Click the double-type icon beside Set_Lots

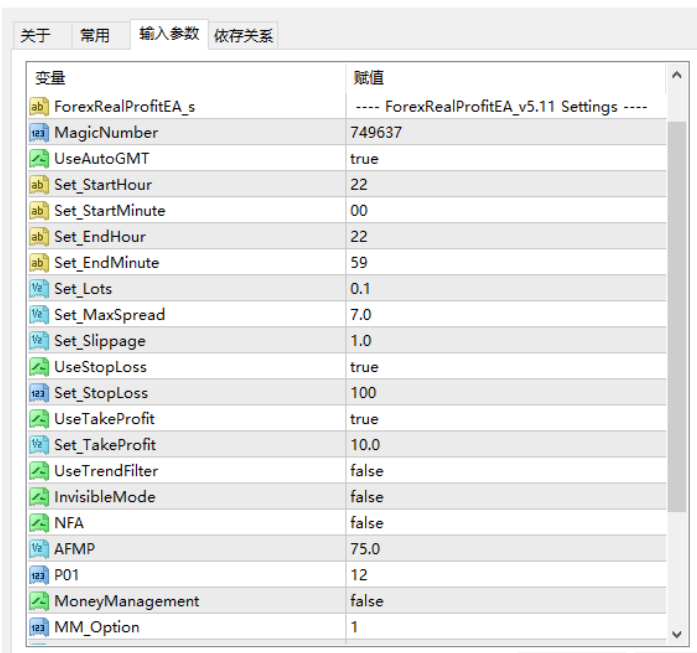pos(39,288)
